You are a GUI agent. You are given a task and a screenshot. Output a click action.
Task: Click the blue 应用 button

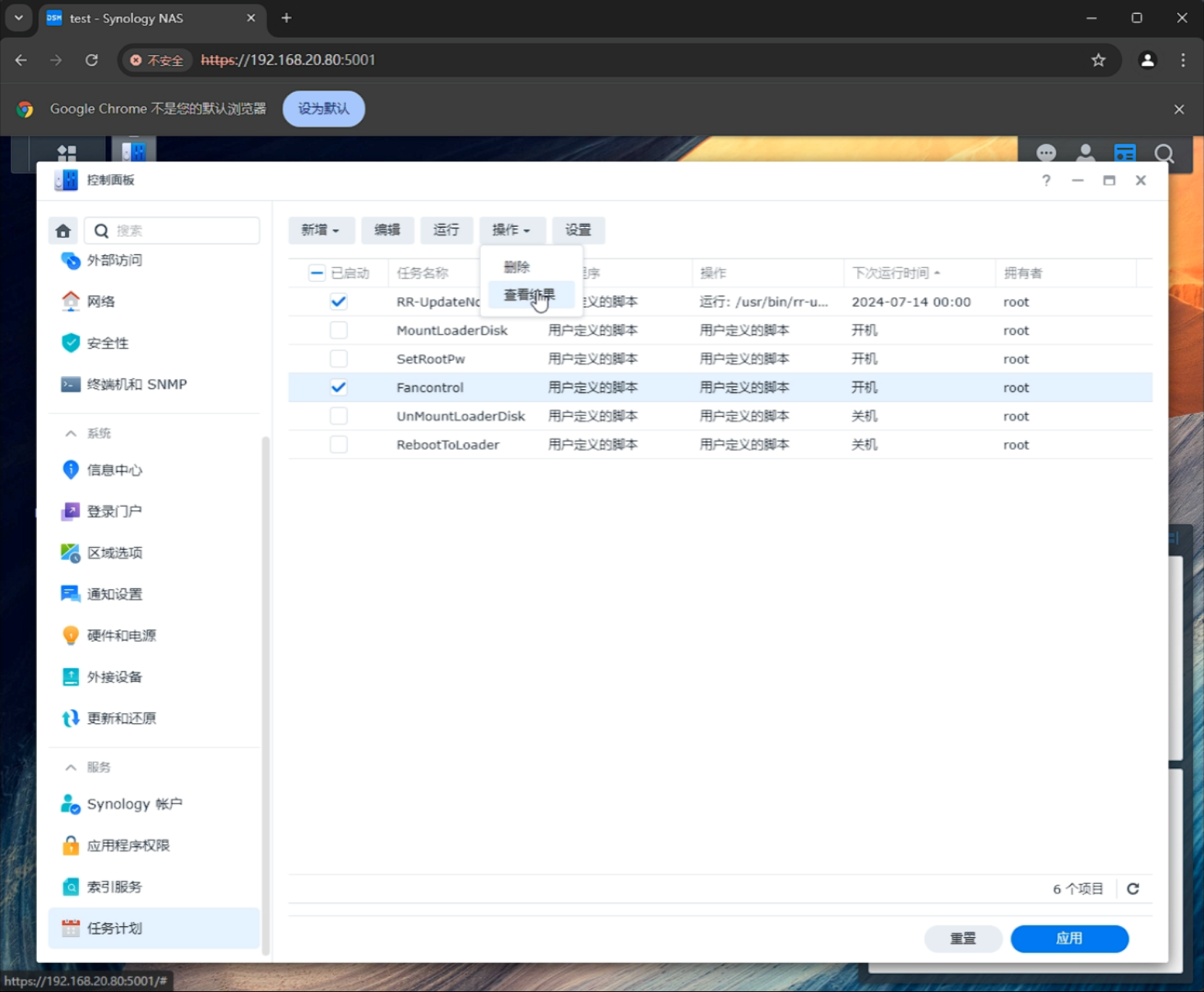pyautogui.click(x=1069, y=938)
